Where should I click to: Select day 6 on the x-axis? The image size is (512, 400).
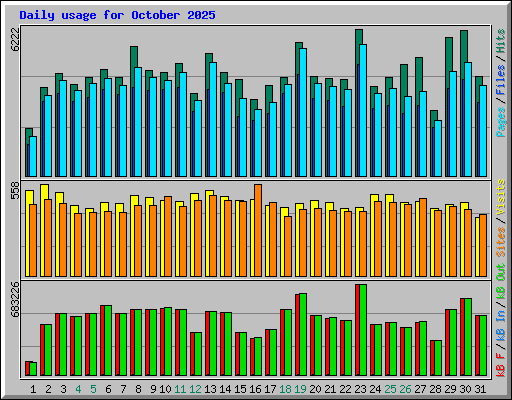(108, 389)
